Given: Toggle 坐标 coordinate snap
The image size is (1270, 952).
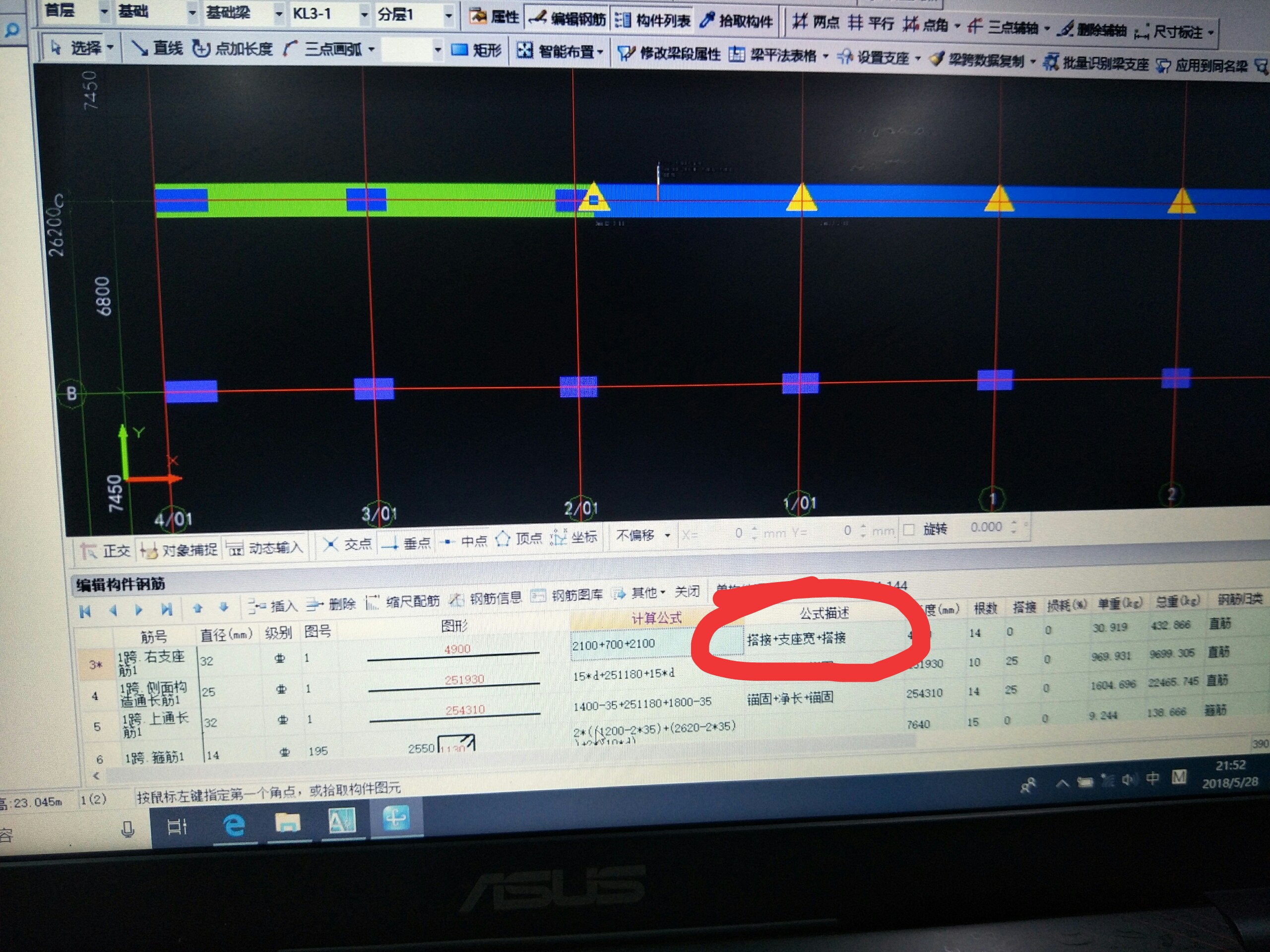Looking at the screenshot, I should click(x=574, y=537).
